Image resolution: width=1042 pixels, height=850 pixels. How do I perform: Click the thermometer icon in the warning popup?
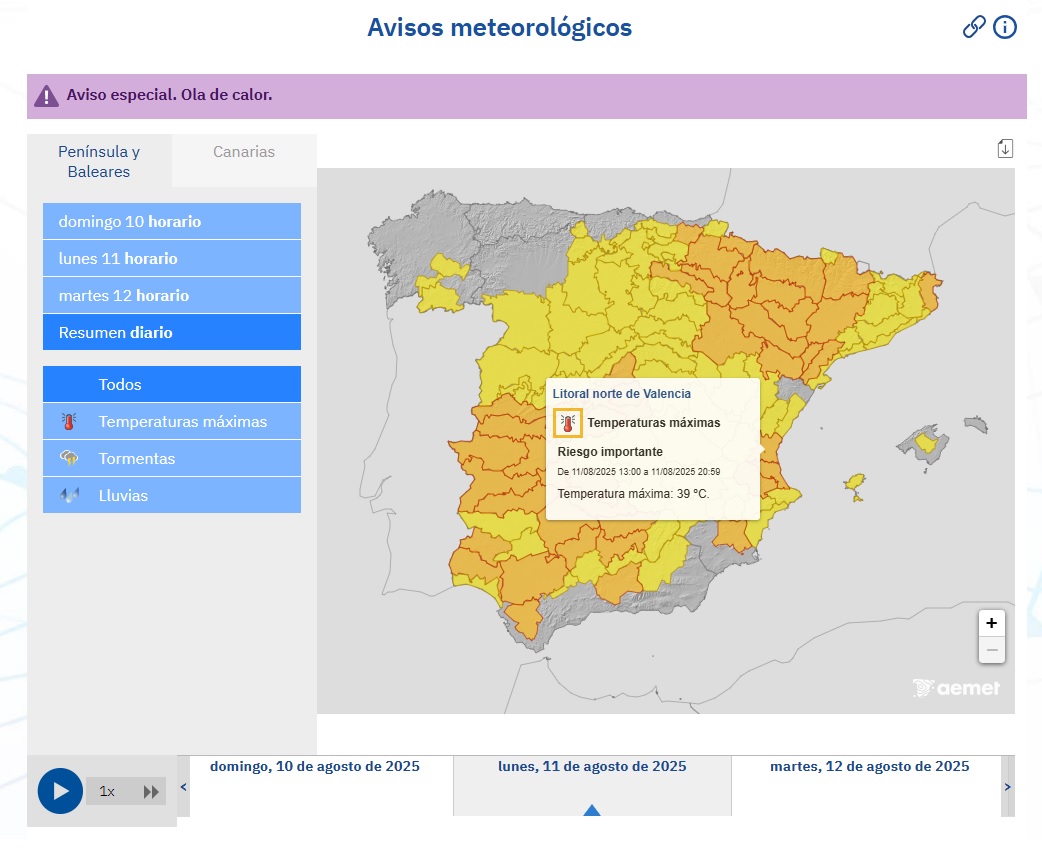[x=567, y=421]
